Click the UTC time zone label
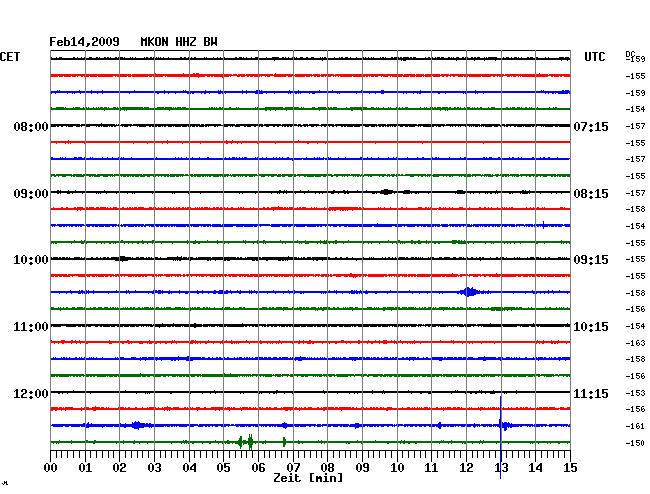This screenshot has height=494, width=650. click(x=594, y=57)
